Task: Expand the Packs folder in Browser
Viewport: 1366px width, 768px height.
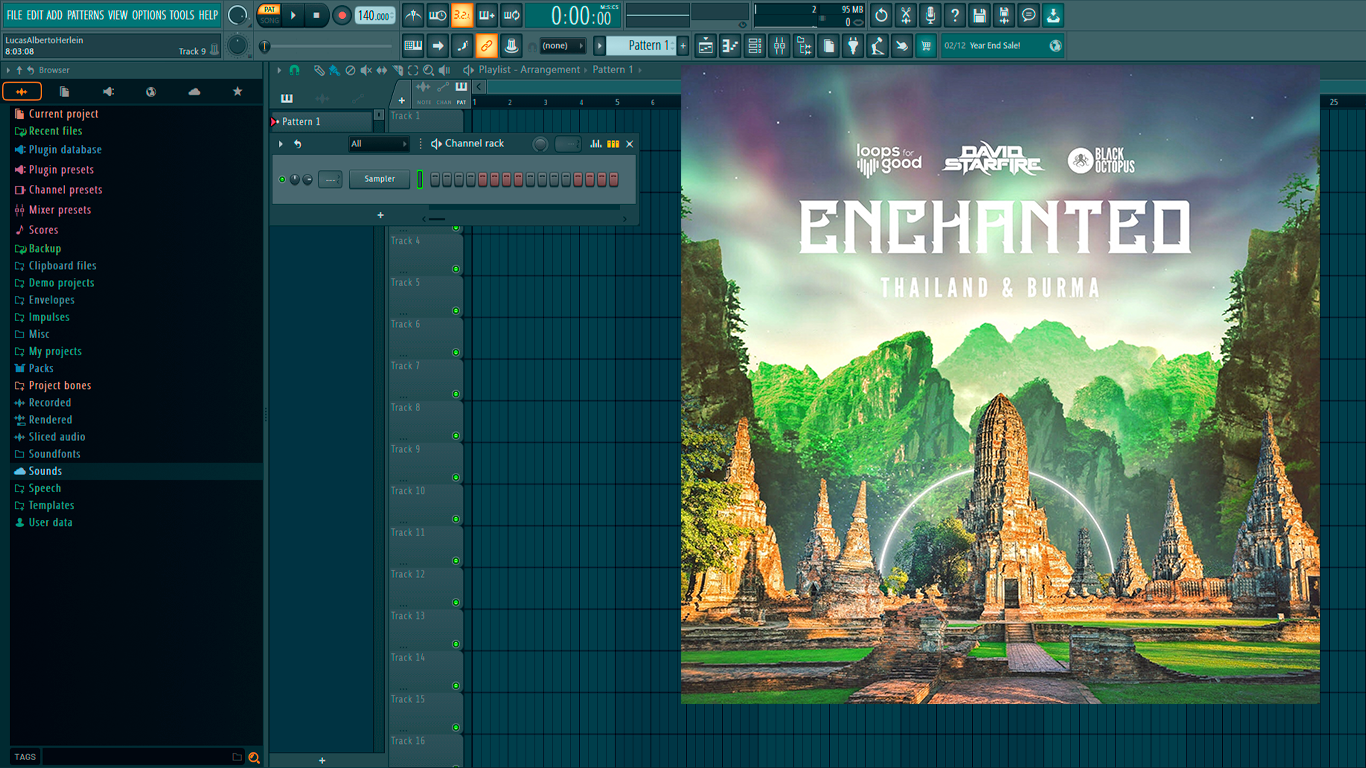Action: point(41,369)
